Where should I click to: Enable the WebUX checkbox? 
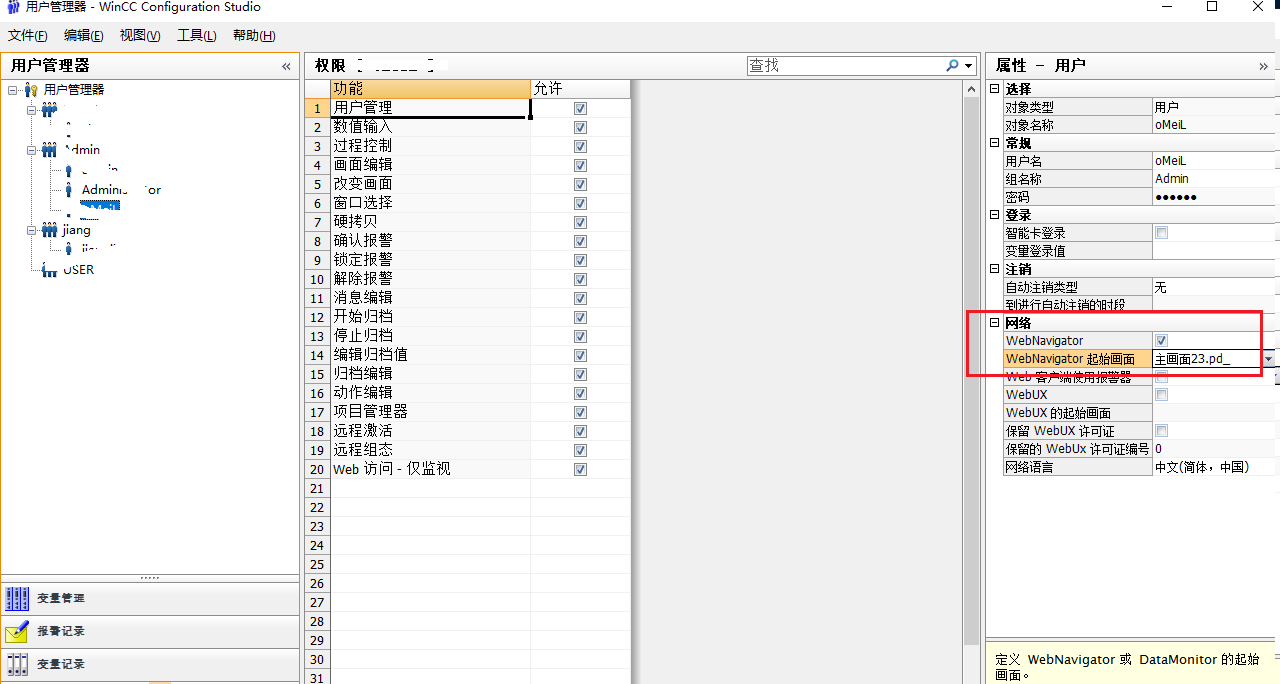click(x=1161, y=395)
